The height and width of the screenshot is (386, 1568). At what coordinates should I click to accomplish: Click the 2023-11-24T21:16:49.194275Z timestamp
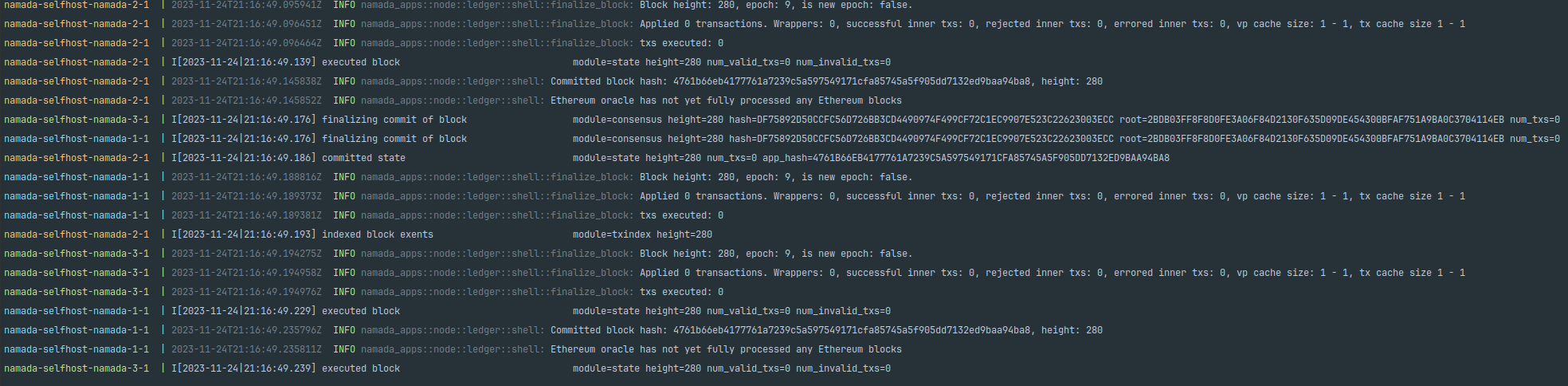(246, 254)
